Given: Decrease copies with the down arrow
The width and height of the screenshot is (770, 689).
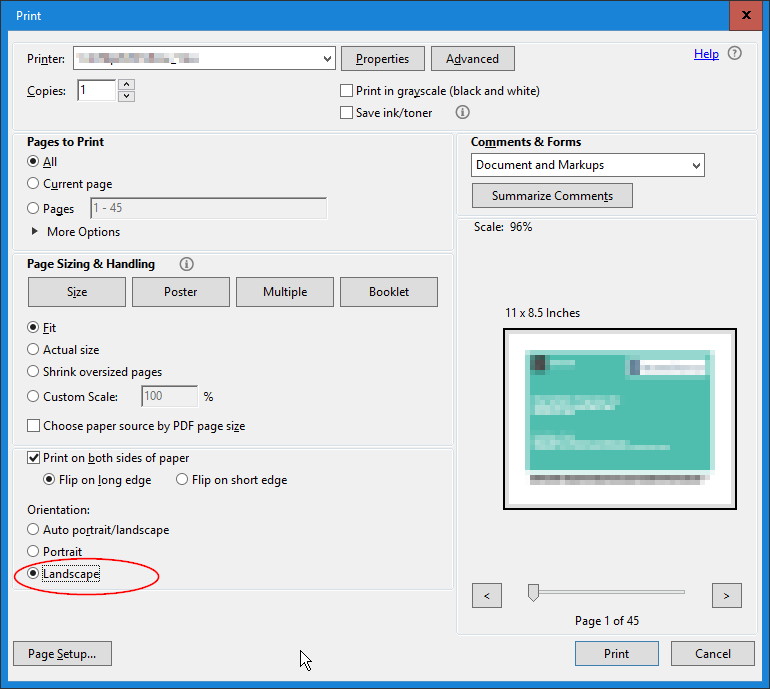Looking at the screenshot, I should pyautogui.click(x=127, y=96).
